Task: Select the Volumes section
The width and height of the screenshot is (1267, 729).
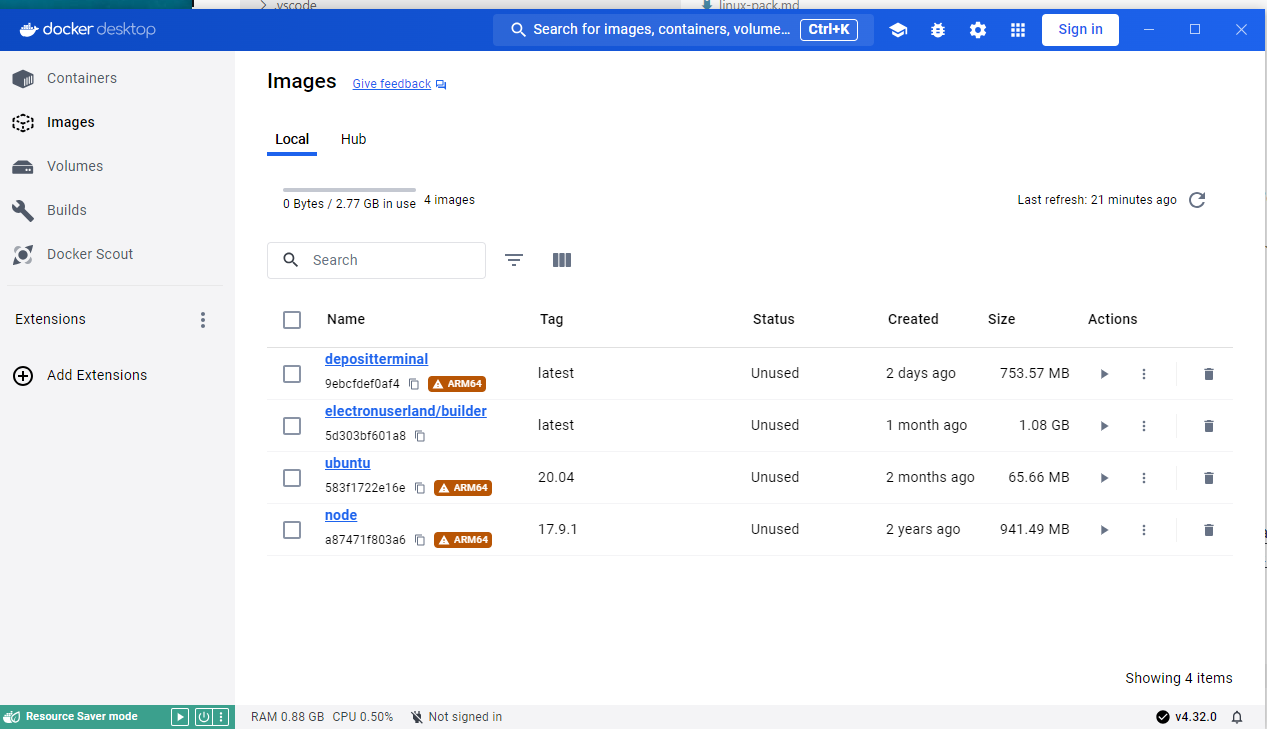Action: (75, 166)
